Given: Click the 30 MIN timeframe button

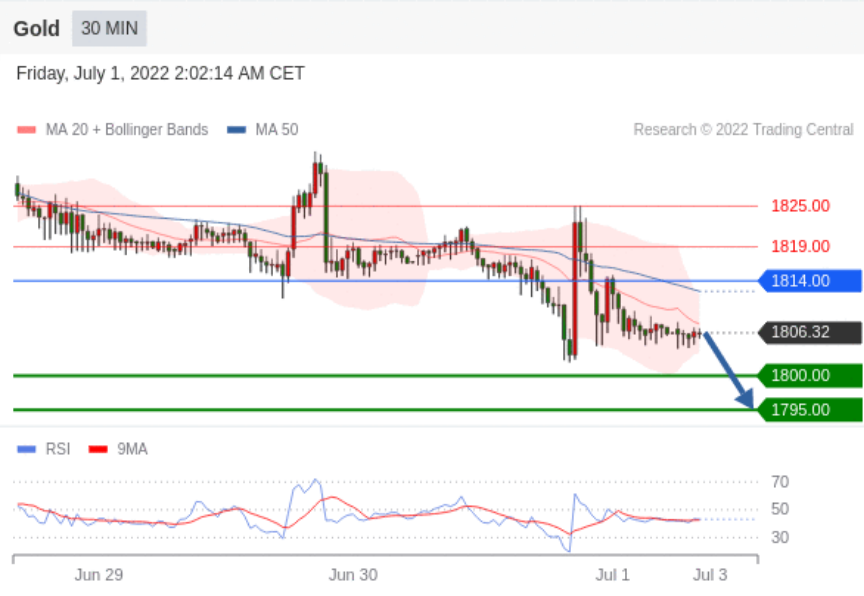Looking at the screenshot, I should click(109, 28).
